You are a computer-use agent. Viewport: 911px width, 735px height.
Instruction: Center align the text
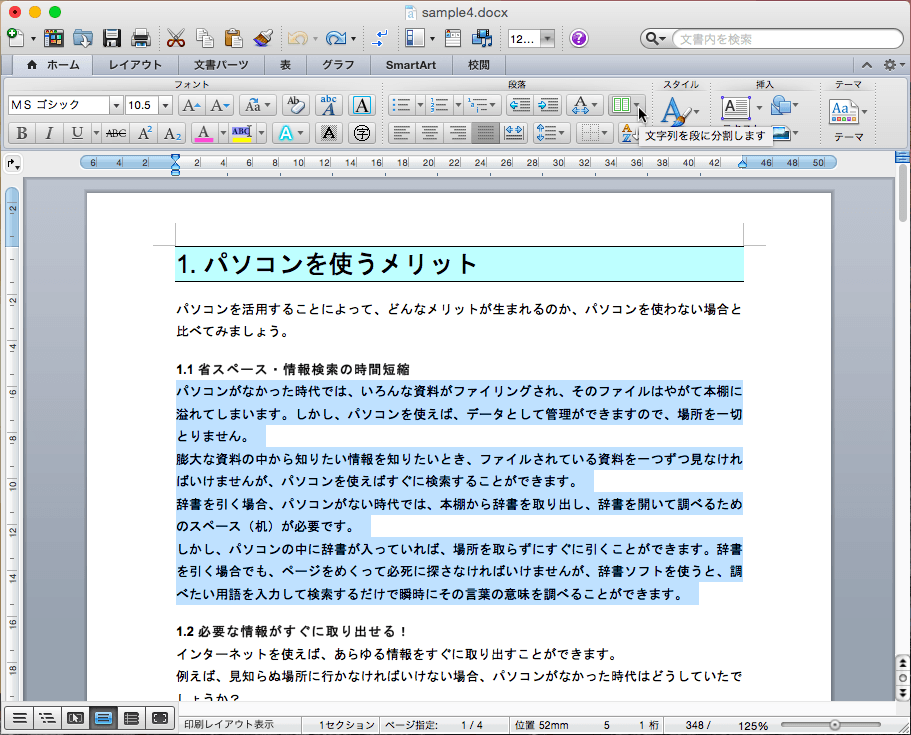[x=429, y=134]
